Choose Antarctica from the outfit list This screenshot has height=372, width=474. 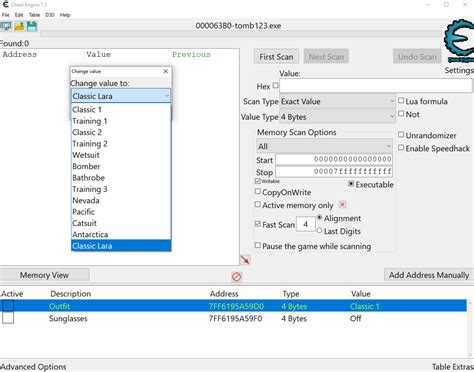(121, 234)
